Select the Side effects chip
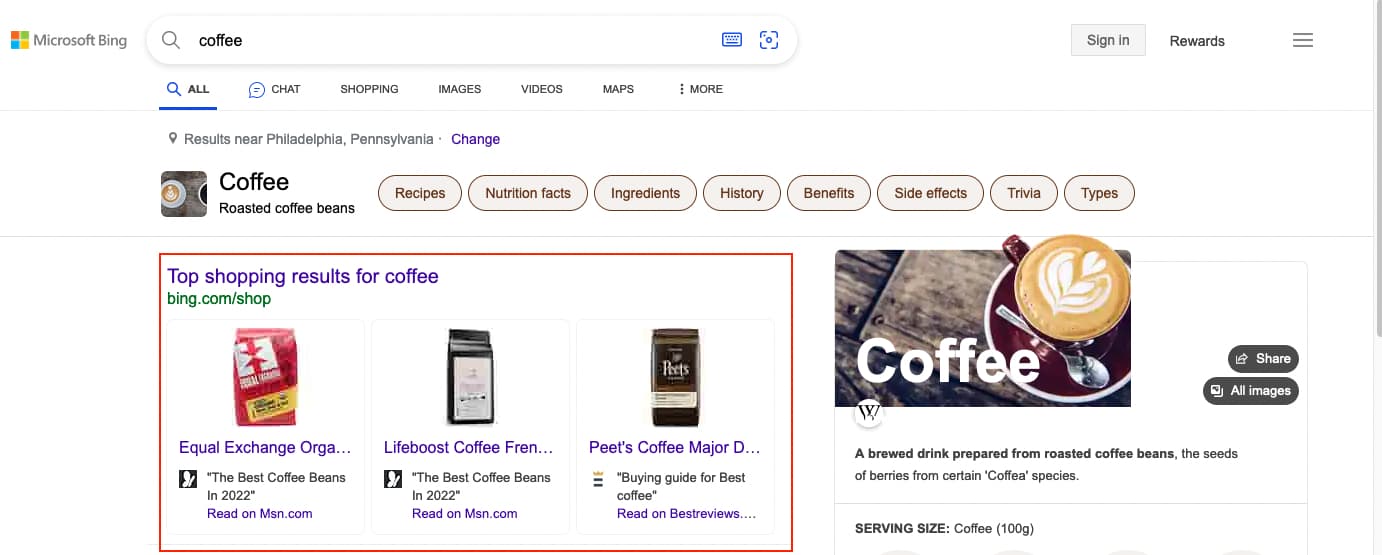Screen dimensions: 1382x555 tap(931, 193)
